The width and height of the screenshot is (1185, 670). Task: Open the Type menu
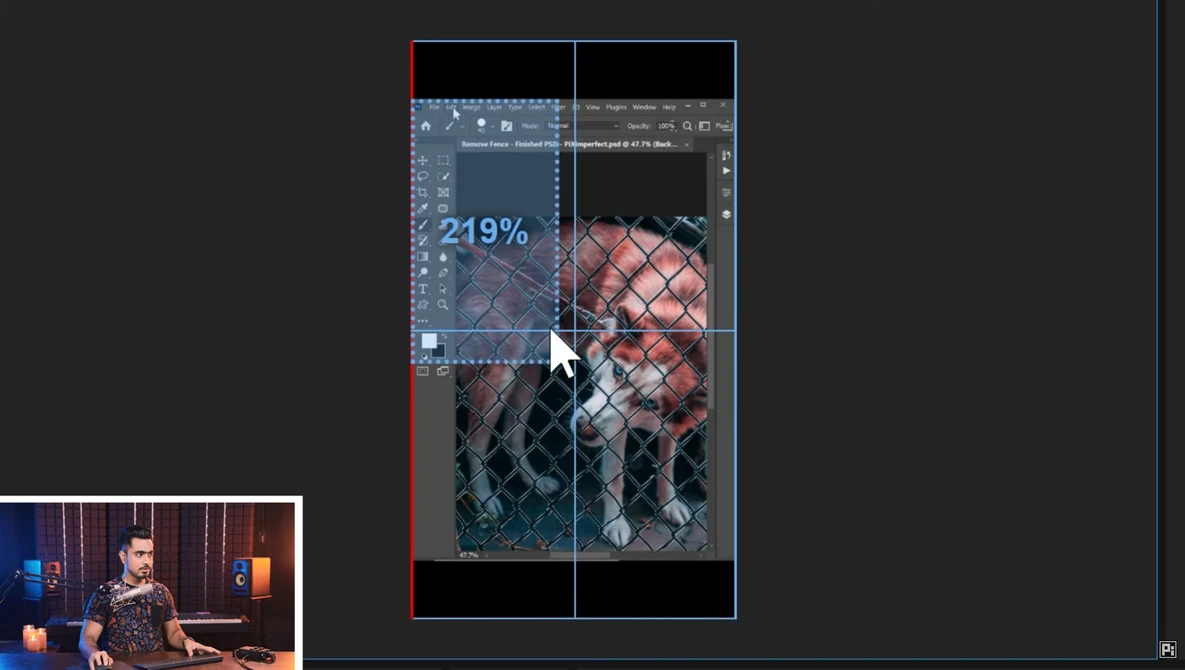(515, 107)
